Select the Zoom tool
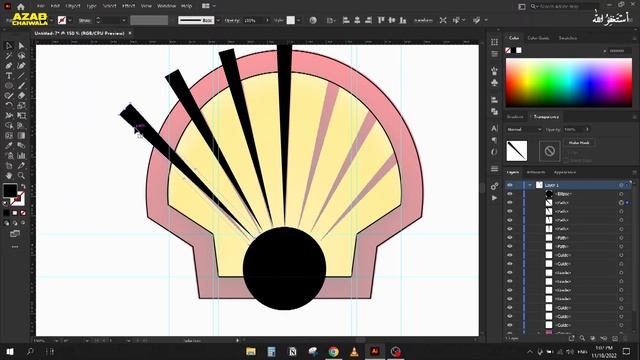The width and height of the screenshot is (640, 360). coord(21,176)
